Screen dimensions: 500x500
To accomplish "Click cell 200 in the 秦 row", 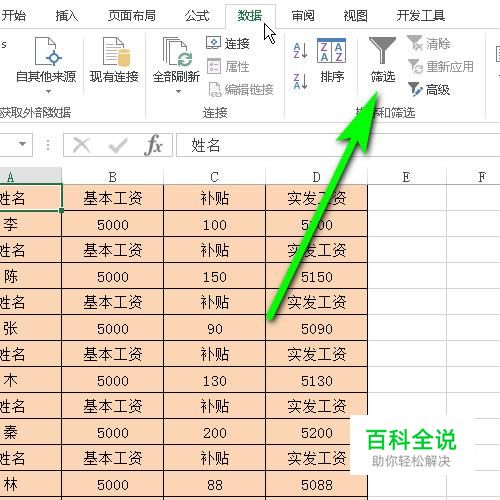I will pyautogui.click(x=214, y=432).
